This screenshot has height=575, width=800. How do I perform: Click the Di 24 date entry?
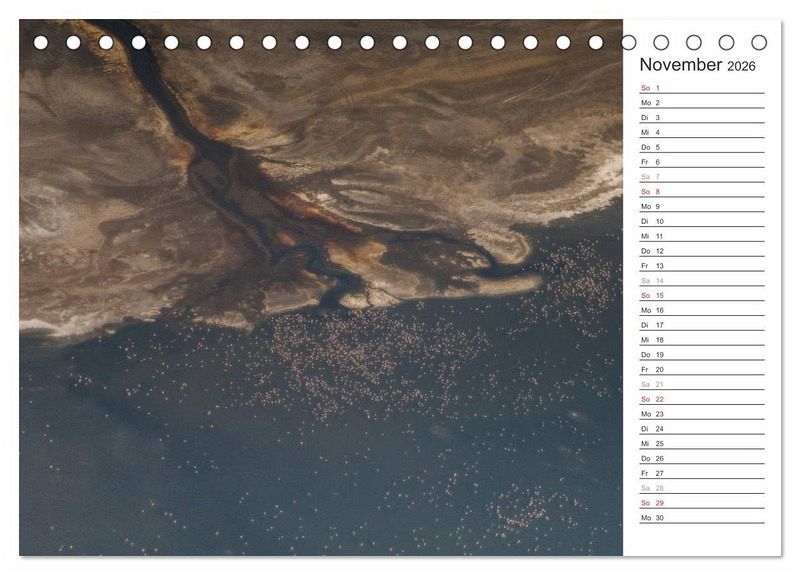pyautogui.click(x=701, y=429)
